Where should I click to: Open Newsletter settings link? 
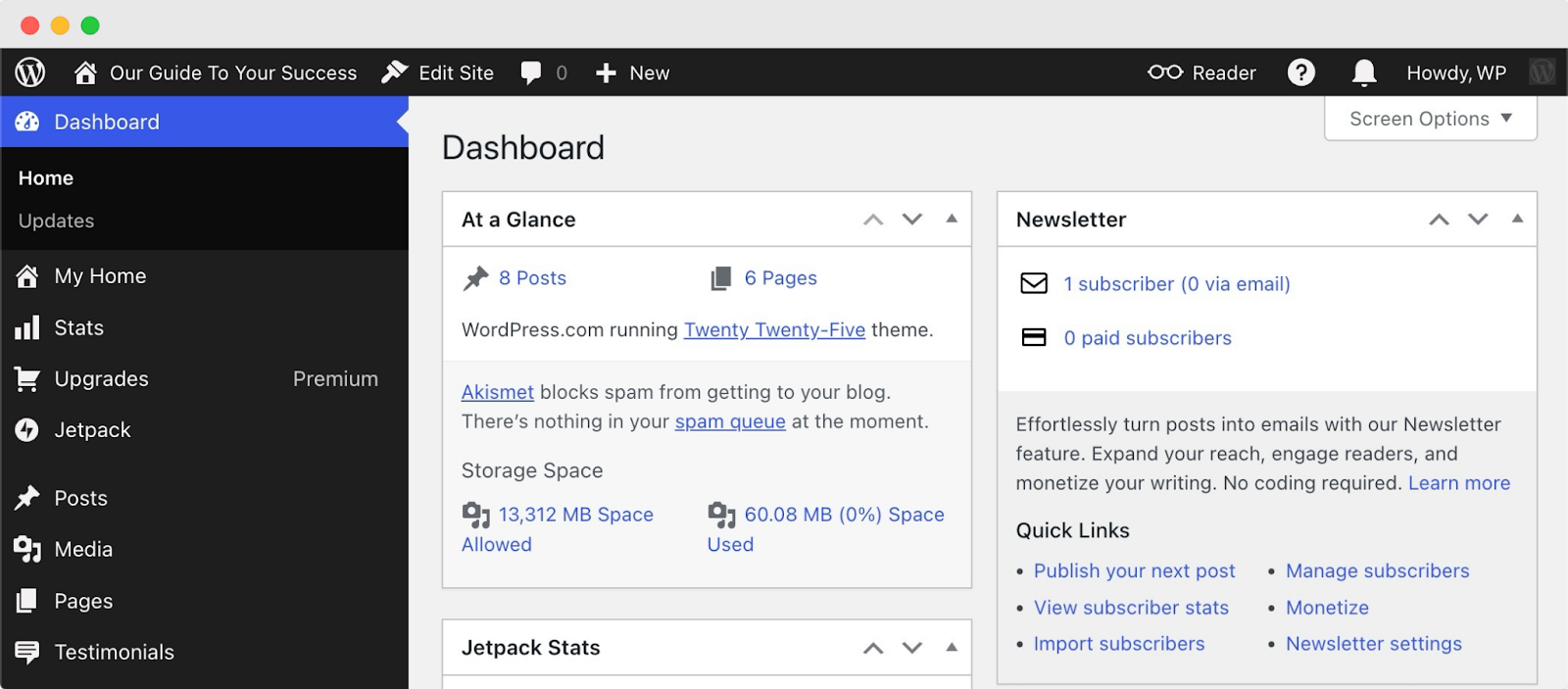click(x=1374, y=644)
